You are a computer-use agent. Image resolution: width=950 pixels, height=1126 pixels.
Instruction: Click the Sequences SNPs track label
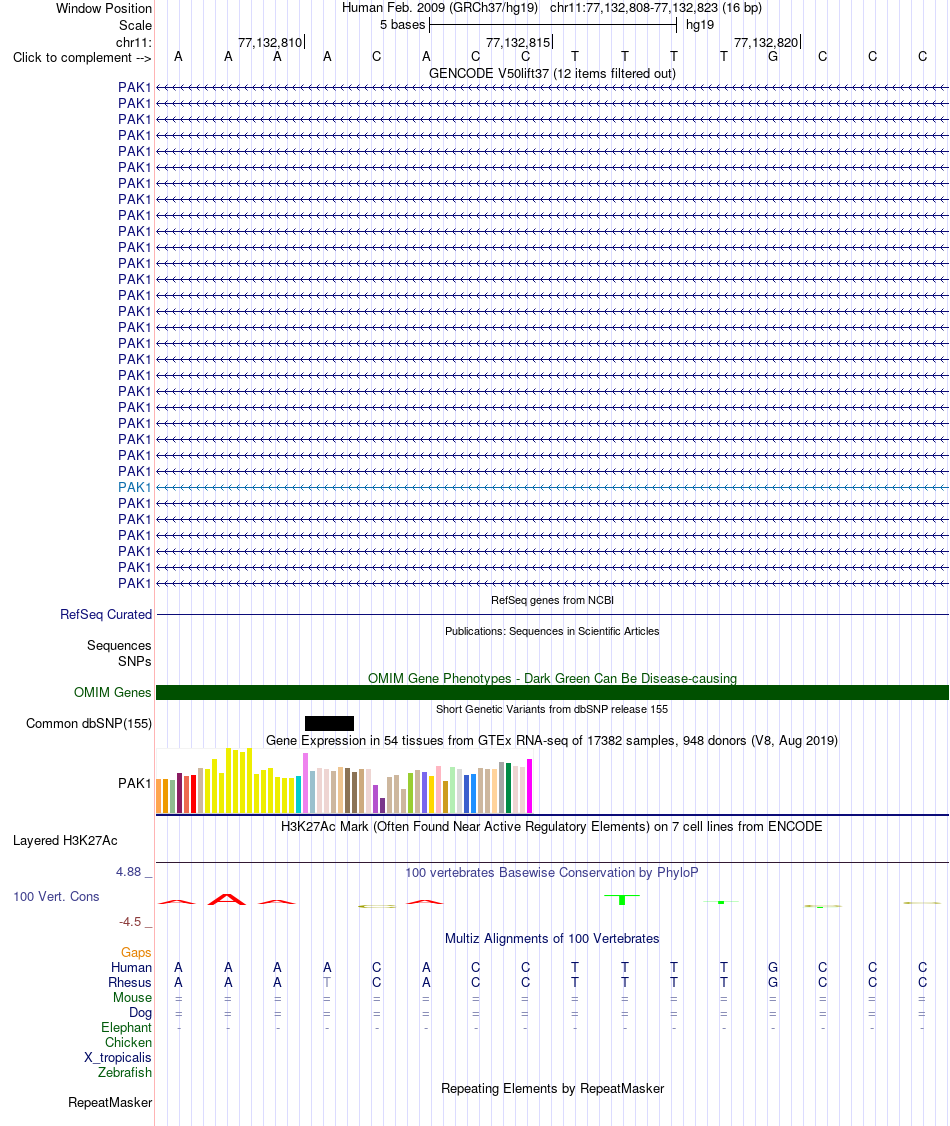[x=119, y=653]
